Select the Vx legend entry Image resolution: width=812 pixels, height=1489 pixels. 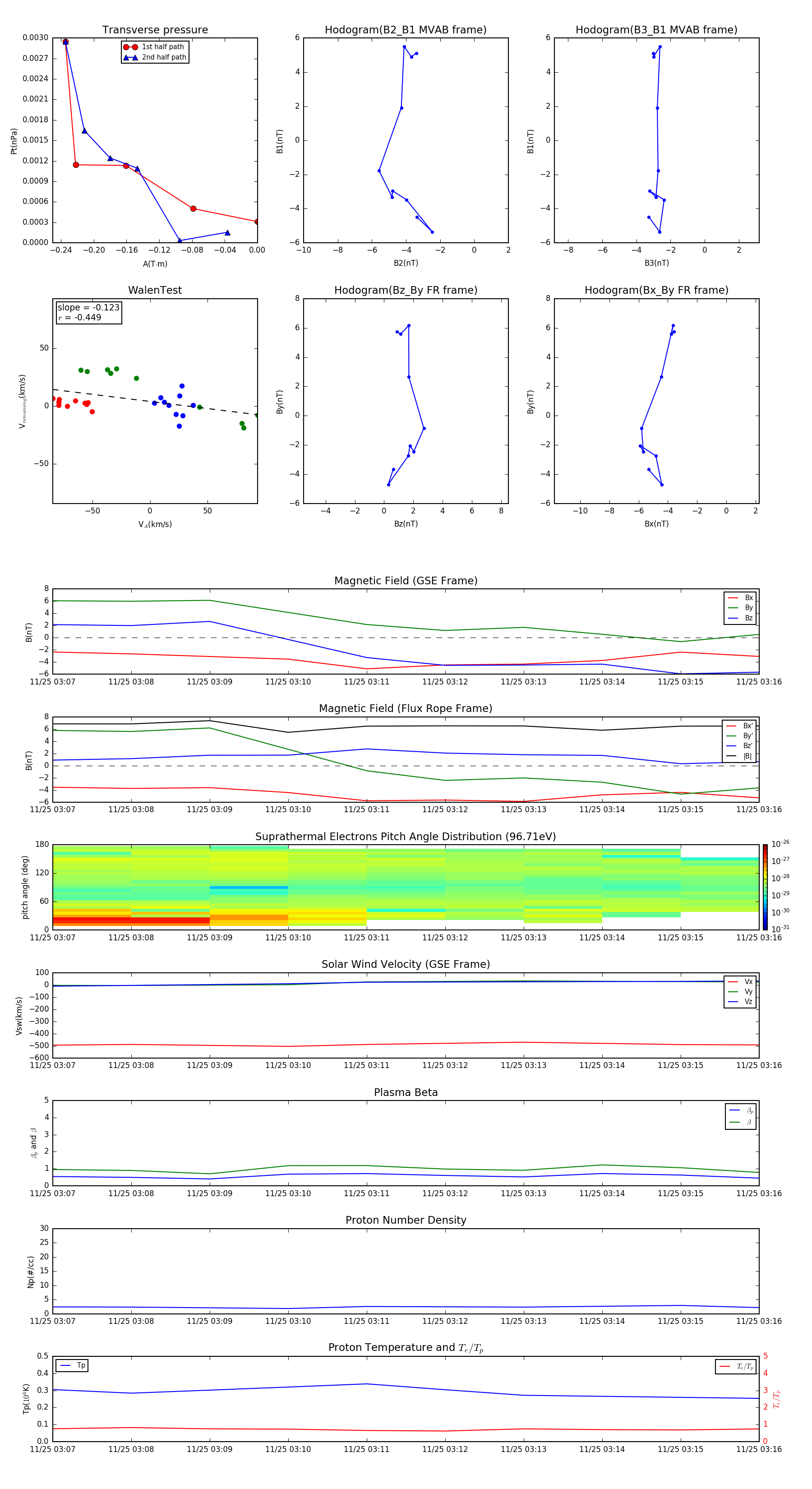coord(740,981)
